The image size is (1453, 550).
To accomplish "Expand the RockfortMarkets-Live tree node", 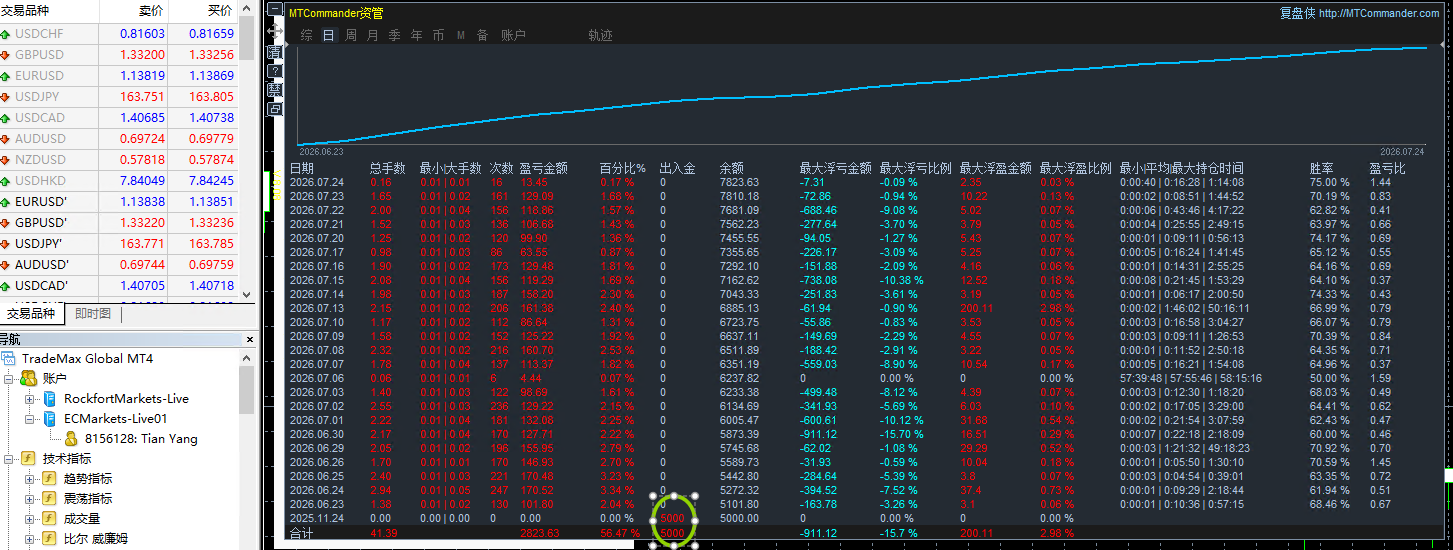I will pyautogui.click(x=30, y=399).
